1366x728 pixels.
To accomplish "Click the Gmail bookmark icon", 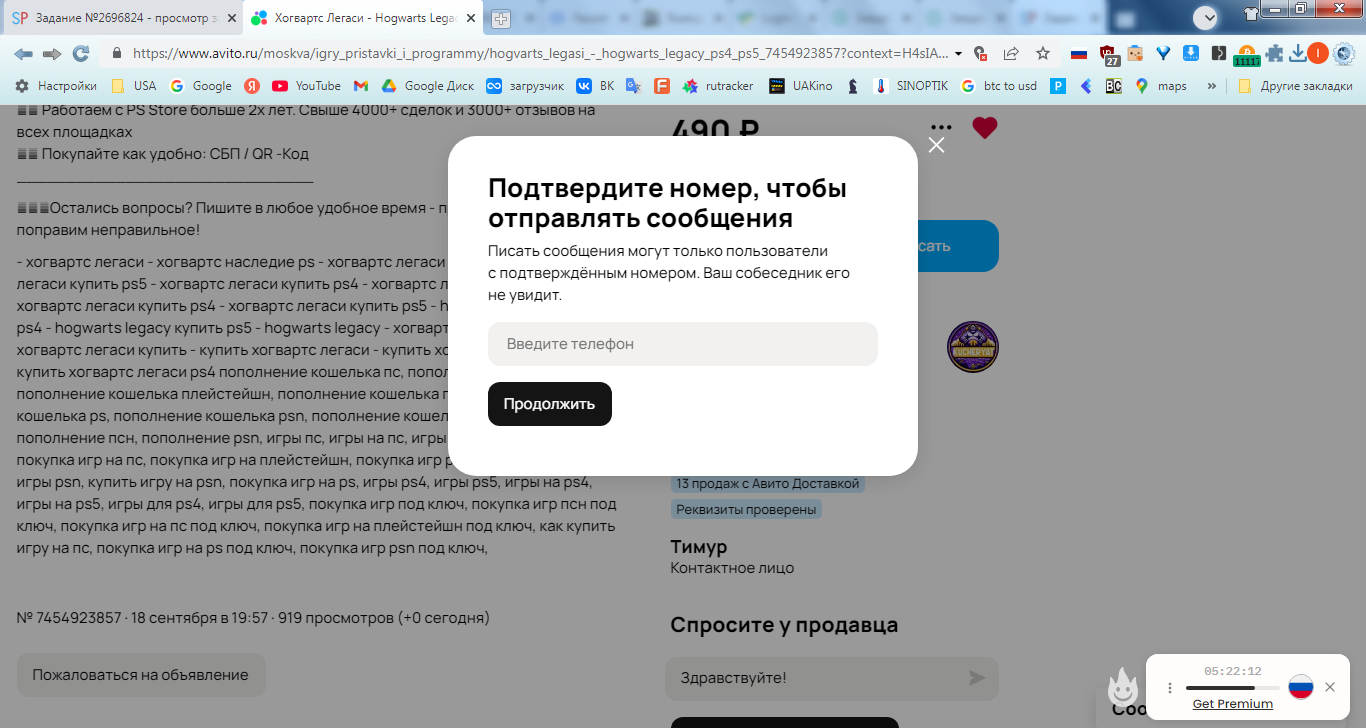I will coord(361,86).
